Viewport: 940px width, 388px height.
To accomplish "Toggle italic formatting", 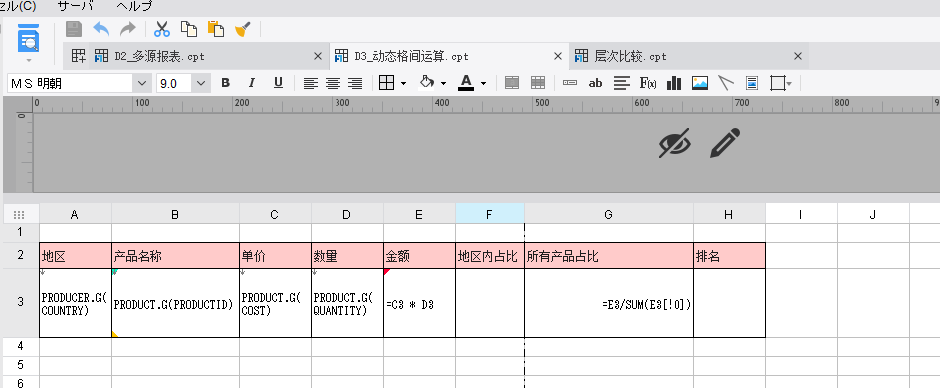I will tap(252, 83).
